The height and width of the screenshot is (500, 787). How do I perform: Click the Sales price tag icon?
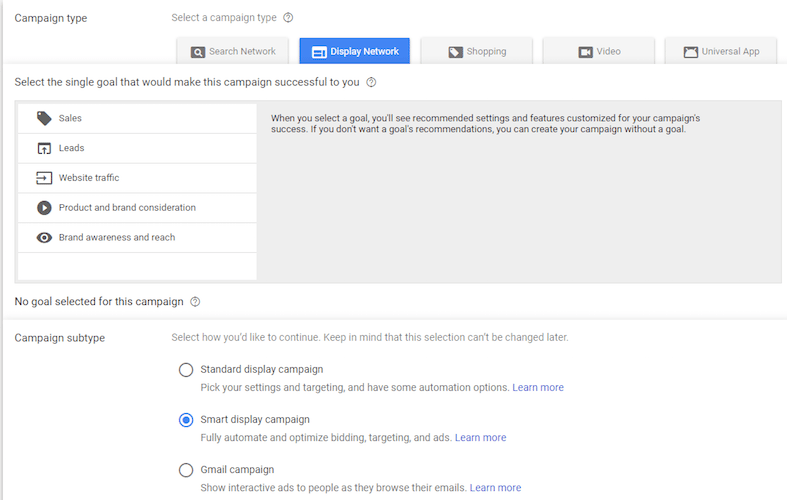44,118
